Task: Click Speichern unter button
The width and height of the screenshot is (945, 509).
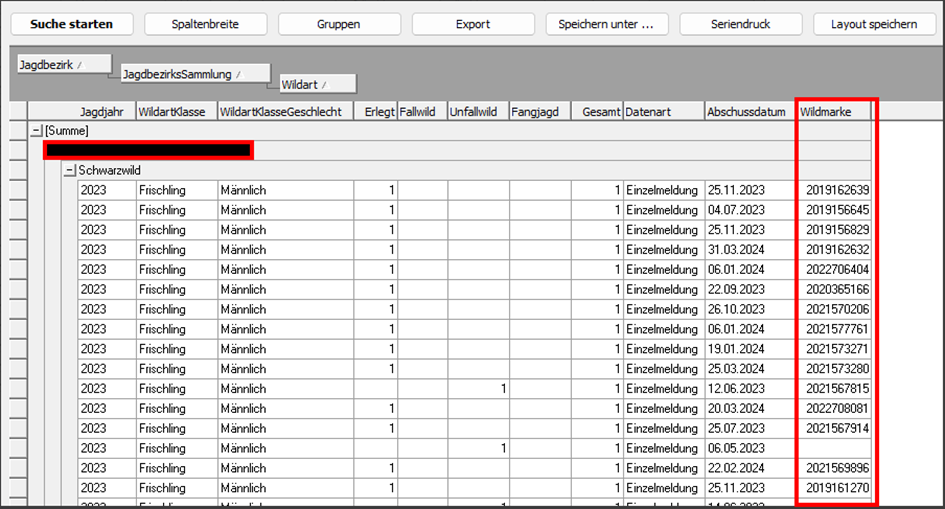Action: click(473, 24)
